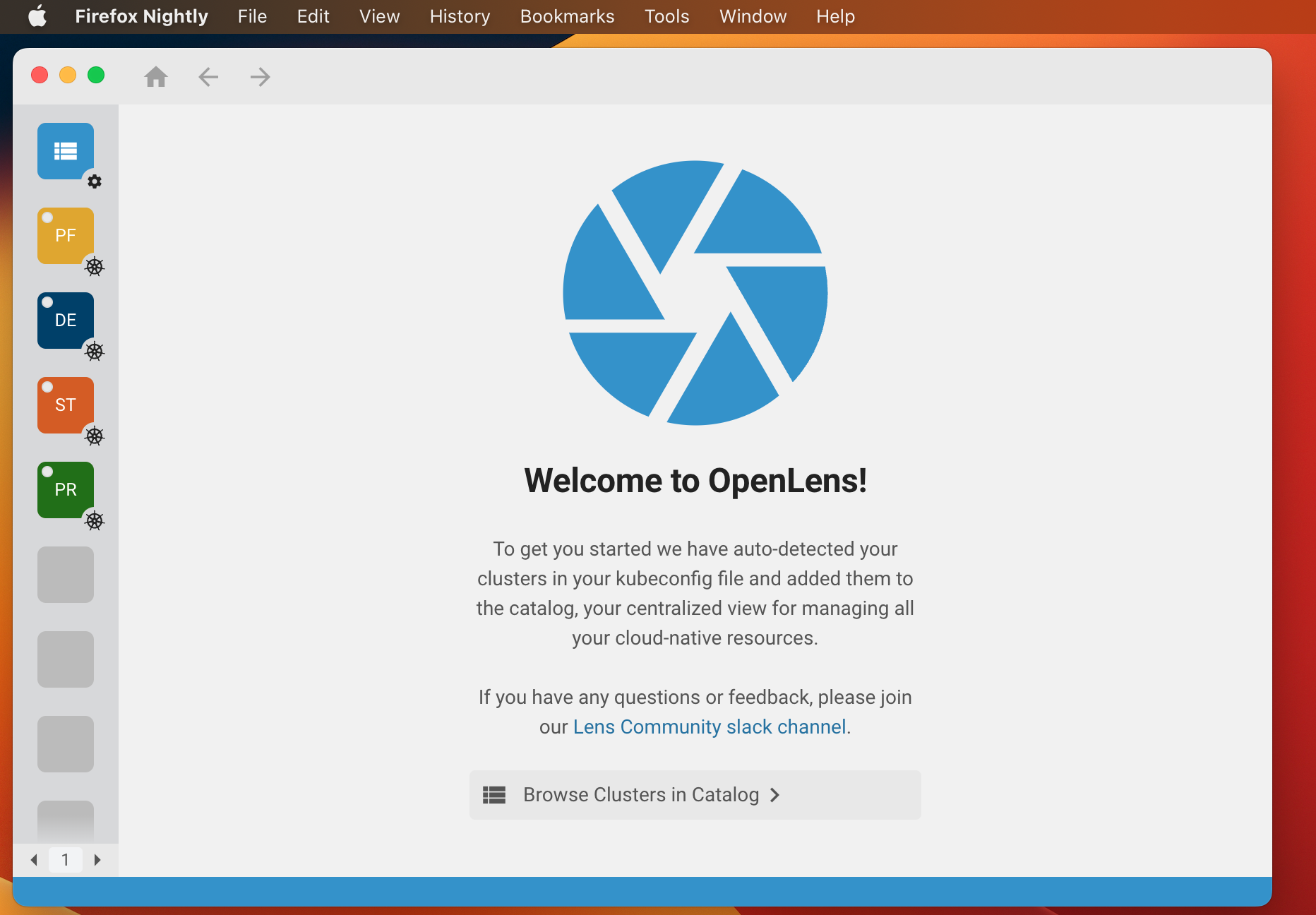The image size is (1316, 915).
Task: Open the Bookmarks menu
Action: (566, 16)
